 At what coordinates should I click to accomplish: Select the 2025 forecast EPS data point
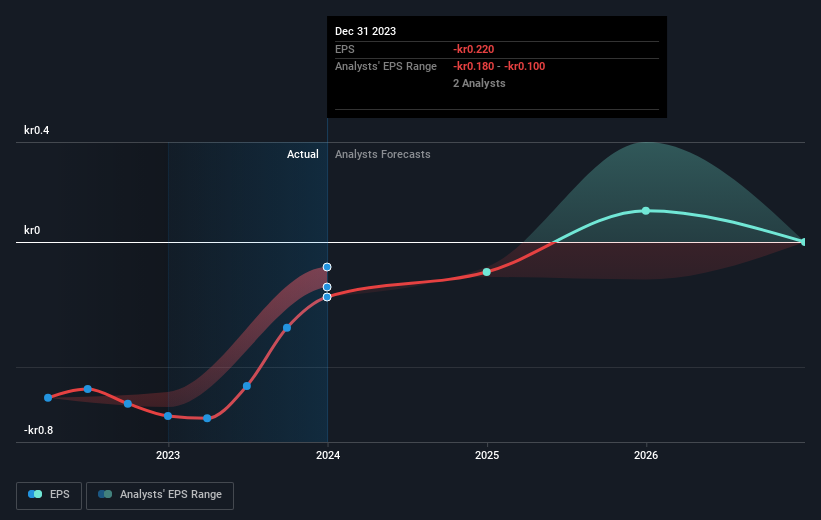click(486, 272)
